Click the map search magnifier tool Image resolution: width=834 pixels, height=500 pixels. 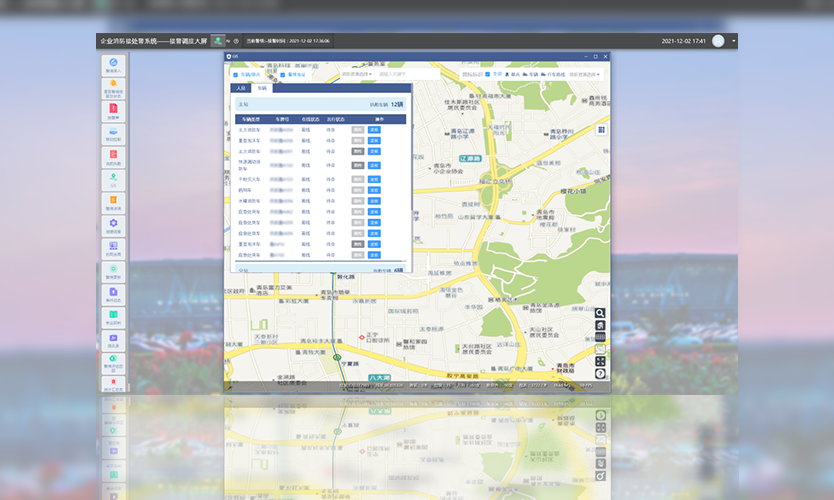point(600,313)
